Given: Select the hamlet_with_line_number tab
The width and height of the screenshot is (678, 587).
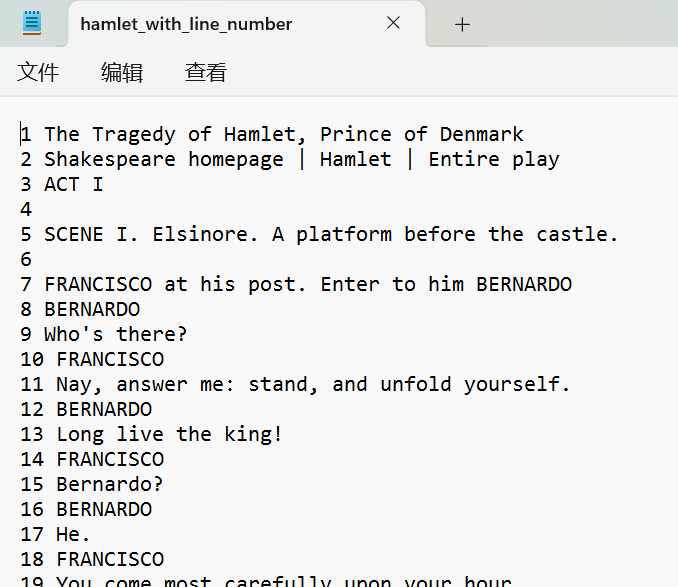Looking at the screenshot, I should pyautogui.click(x=186, y=24).
